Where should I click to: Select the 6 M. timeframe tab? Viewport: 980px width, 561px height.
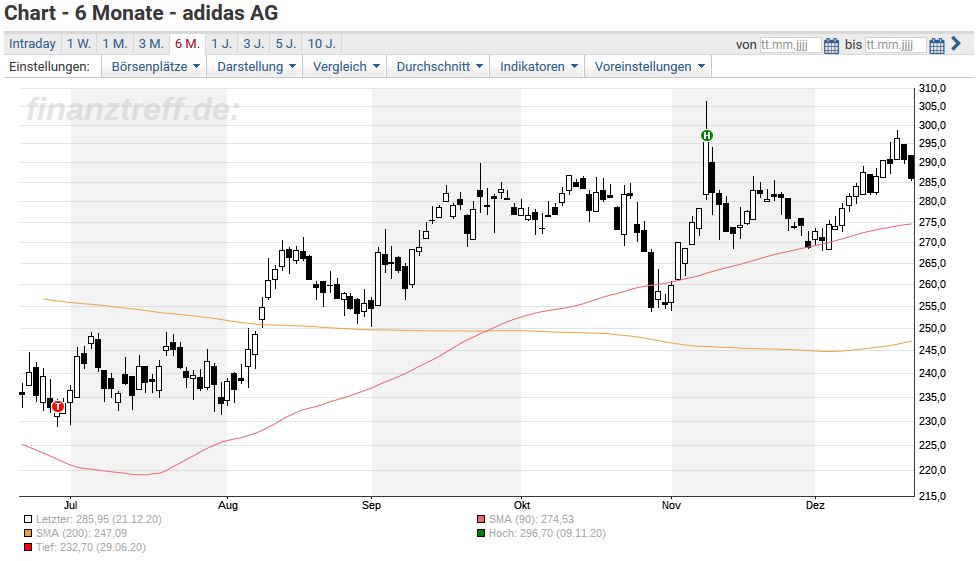tap(188, 44)
